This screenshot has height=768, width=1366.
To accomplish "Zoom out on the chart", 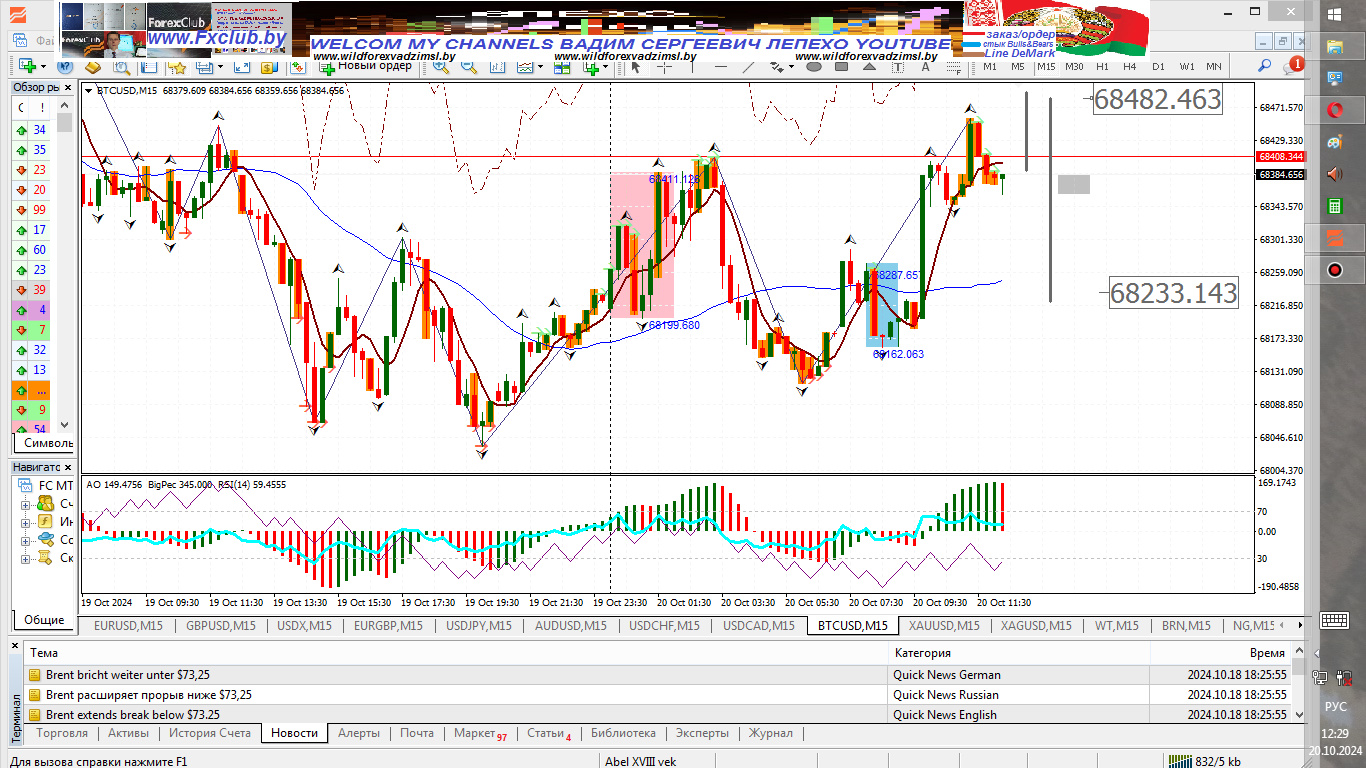I will [x=469, y=66].
